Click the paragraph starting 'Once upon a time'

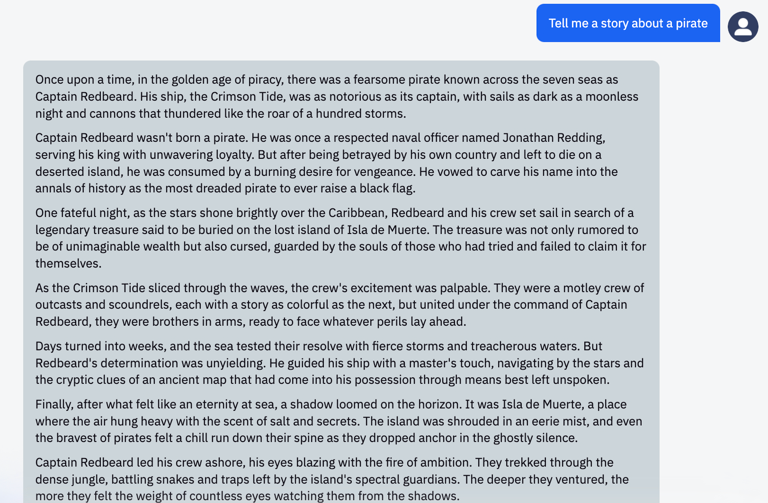click(x=336, y=96)
